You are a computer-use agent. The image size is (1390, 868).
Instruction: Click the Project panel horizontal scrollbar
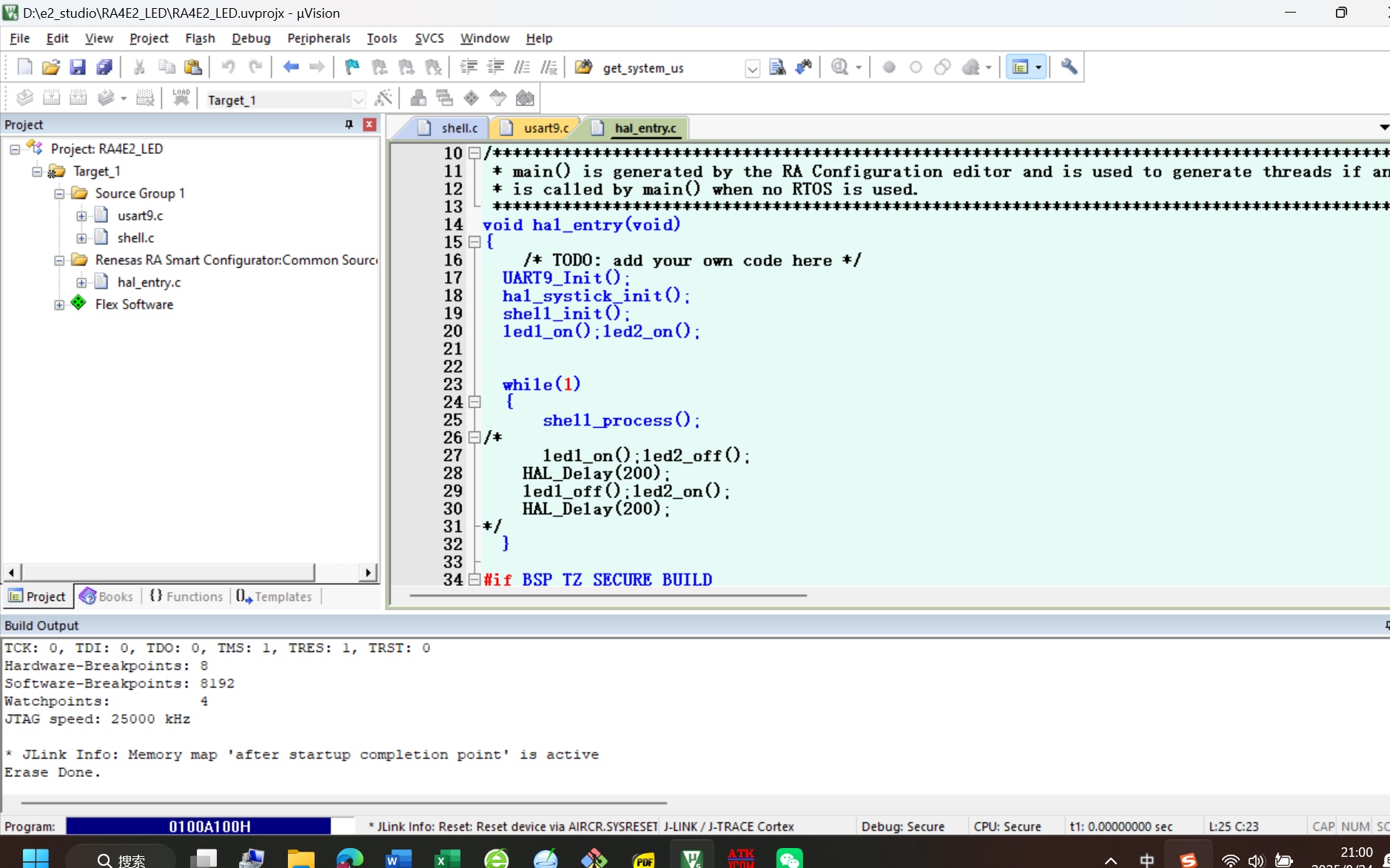click(168, 572)
